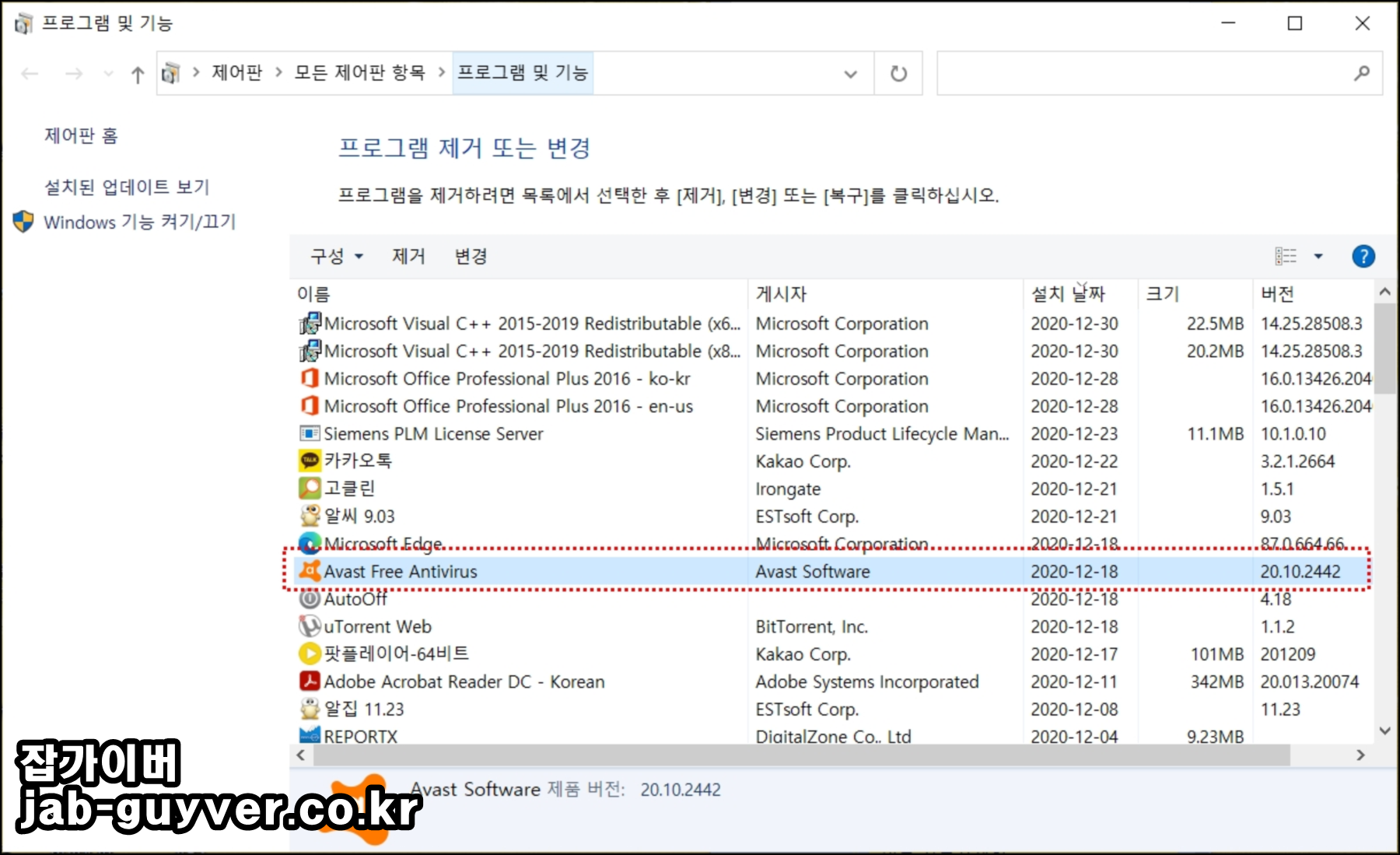Click the vertical scrollbar thumb
Viewport: 1400px width, 855px height.
tap(1384, 350)
